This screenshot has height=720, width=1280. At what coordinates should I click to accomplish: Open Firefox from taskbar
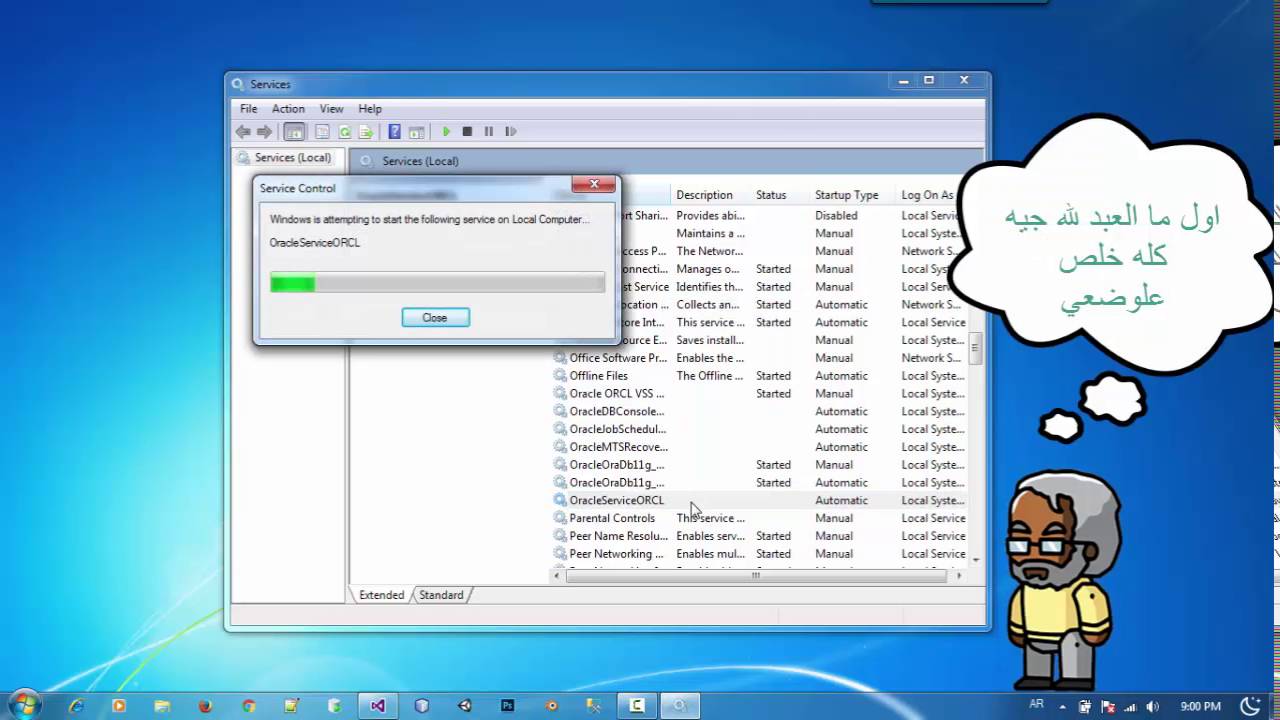[x=205, y=705]
